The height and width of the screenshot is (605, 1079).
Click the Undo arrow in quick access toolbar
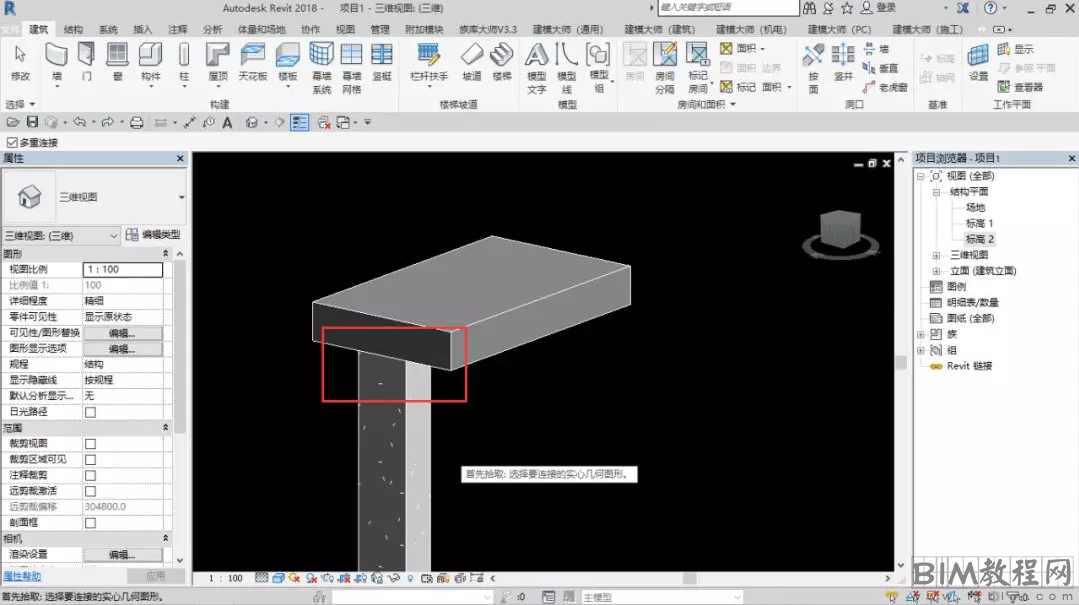80,122
